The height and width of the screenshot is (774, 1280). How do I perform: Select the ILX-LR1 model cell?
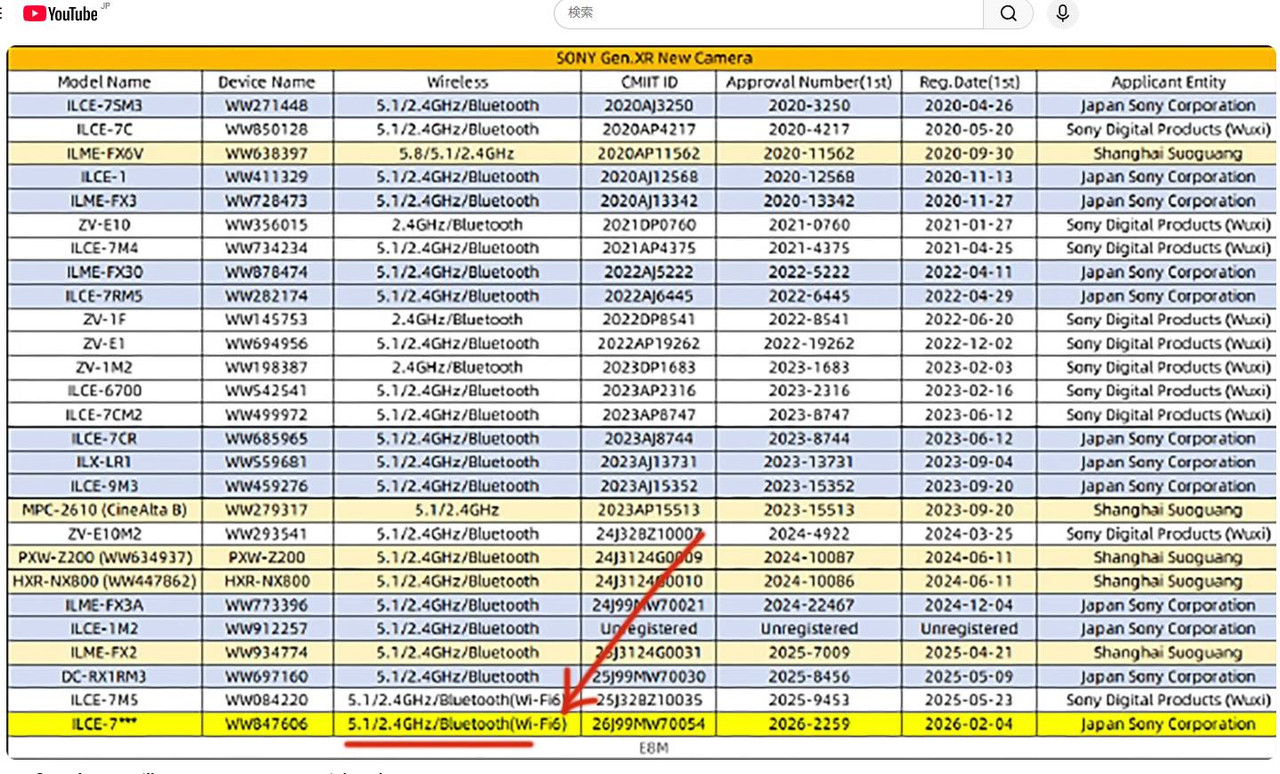(x=104, y=462)
